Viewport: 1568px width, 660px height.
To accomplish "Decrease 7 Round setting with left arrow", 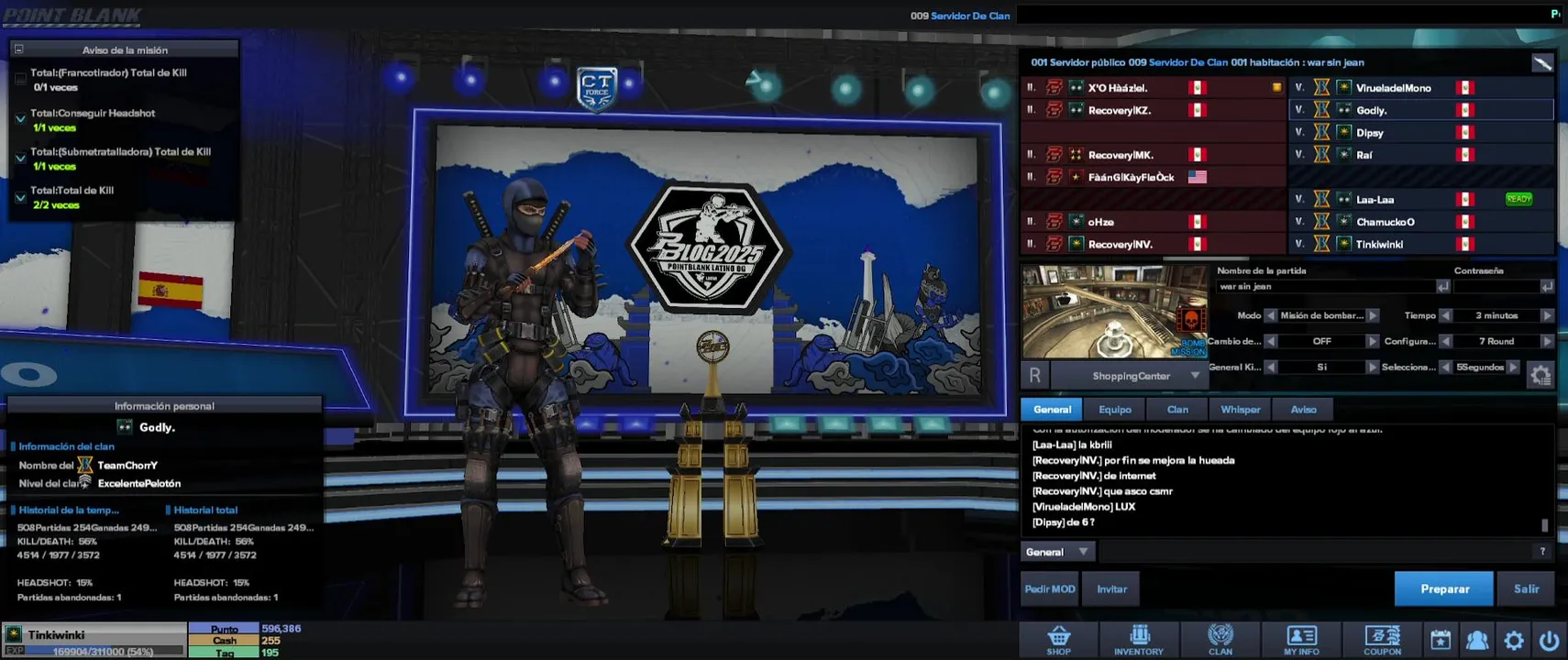I will coord(1446,341).
